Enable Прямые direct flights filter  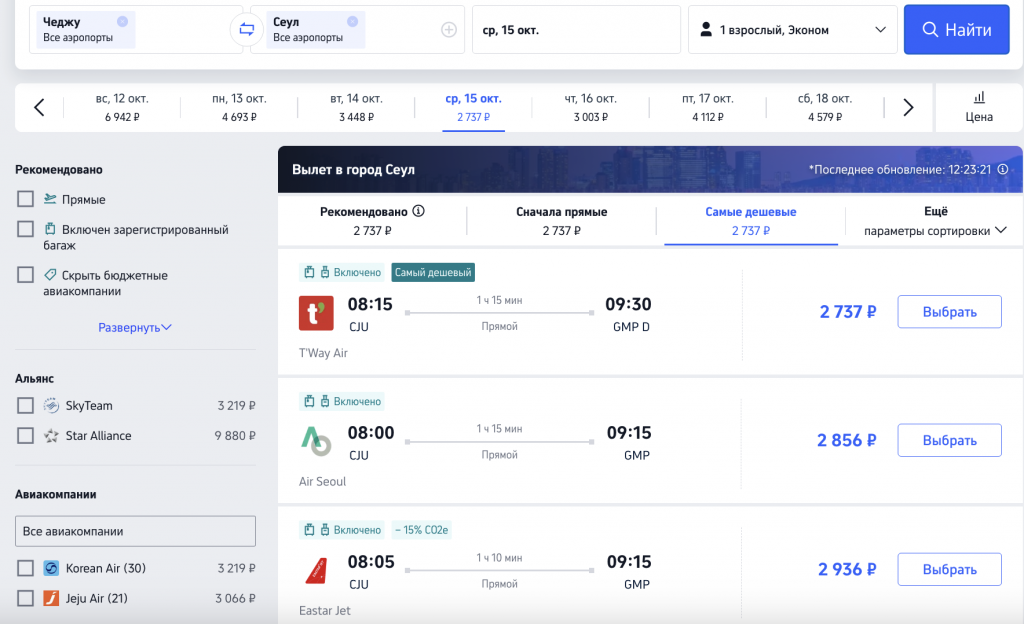click(25, 199)
